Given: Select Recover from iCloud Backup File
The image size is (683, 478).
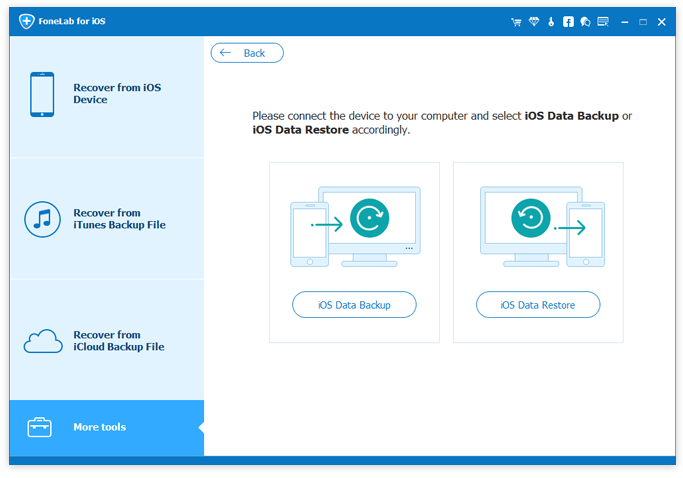Looking at the screenshot, I should point(107,340).
